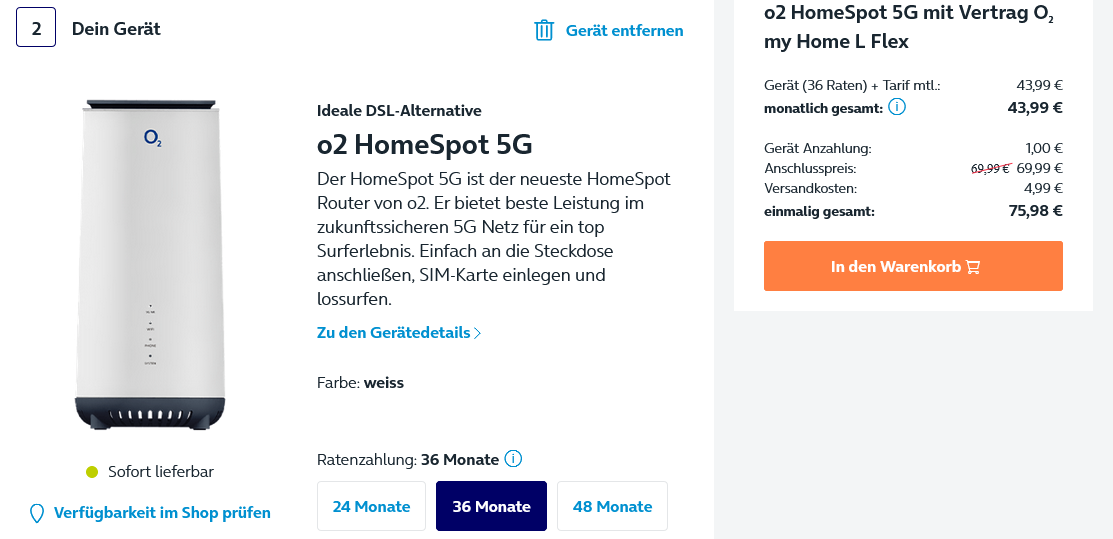Screen dimensions: 1113x539
Task: Open Verfügbarkeit im Shop prüfen link
Action: (162, 513)
